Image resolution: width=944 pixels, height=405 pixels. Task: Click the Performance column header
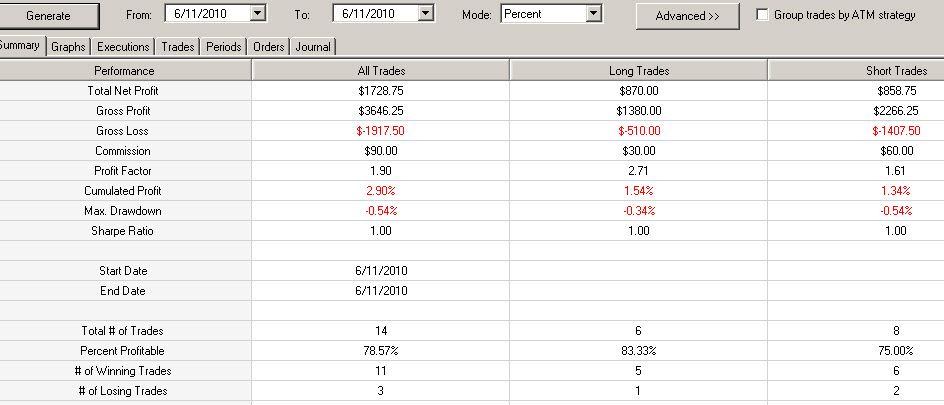tap(125, 70)
